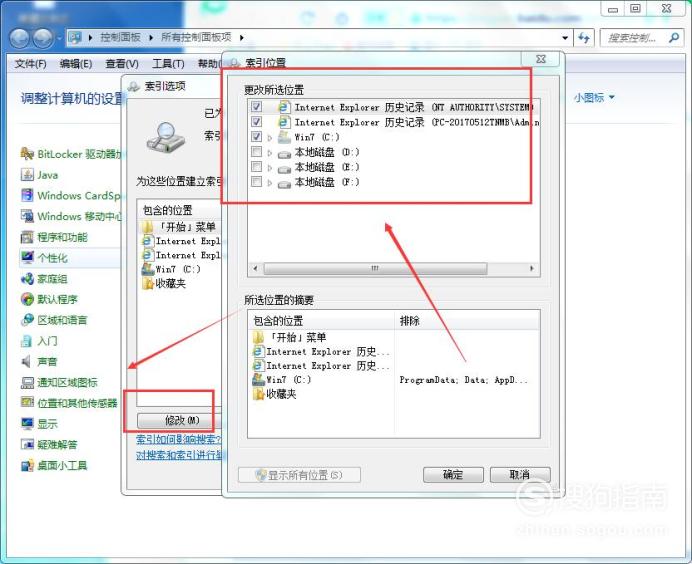
Task: Click the forward navigation arrow button
Action: pyautogui.click(x=43, y=38)
